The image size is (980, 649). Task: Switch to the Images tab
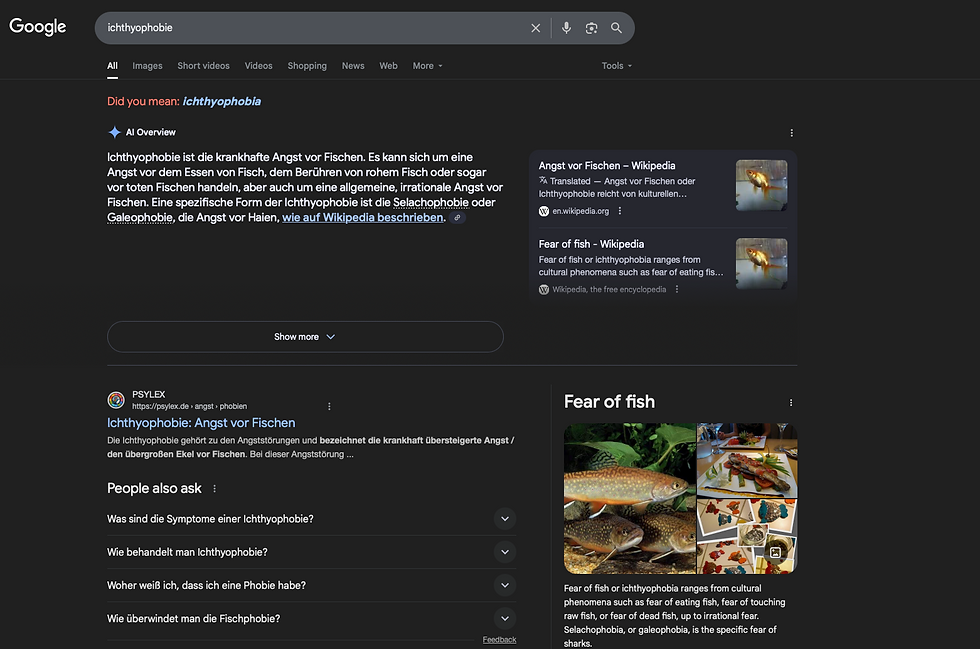(147, 66)
